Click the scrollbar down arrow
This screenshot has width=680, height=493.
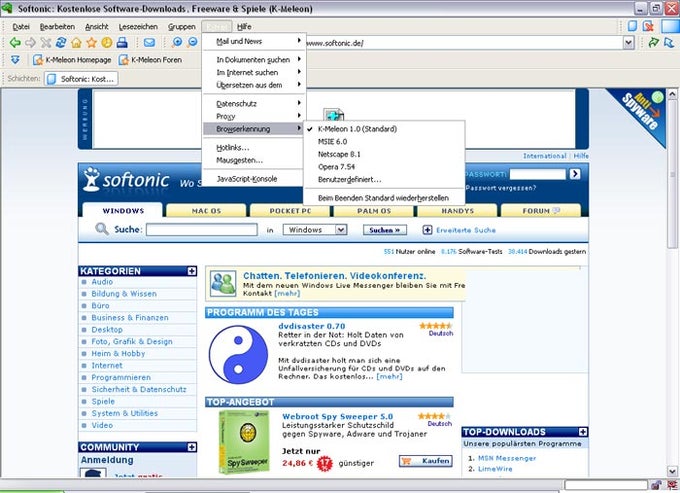[x=672, y=470]
